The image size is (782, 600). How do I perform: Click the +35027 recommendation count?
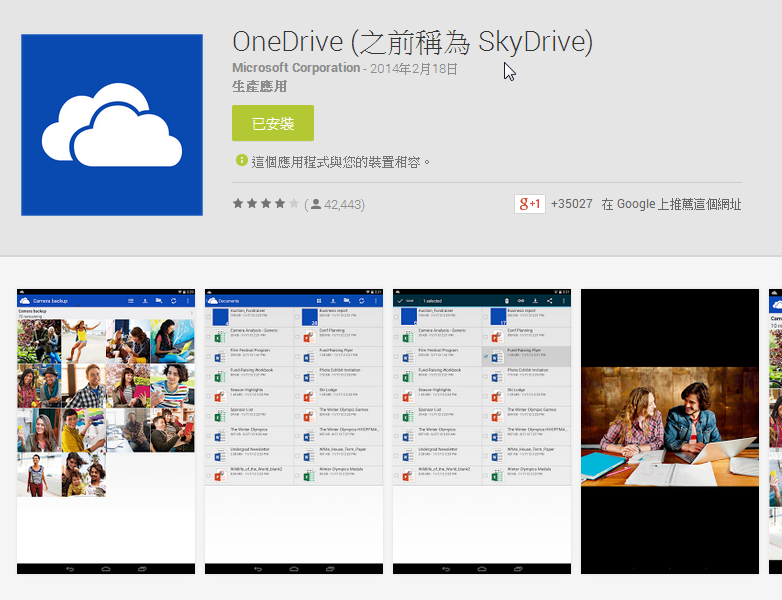click(x=572, y=204)
